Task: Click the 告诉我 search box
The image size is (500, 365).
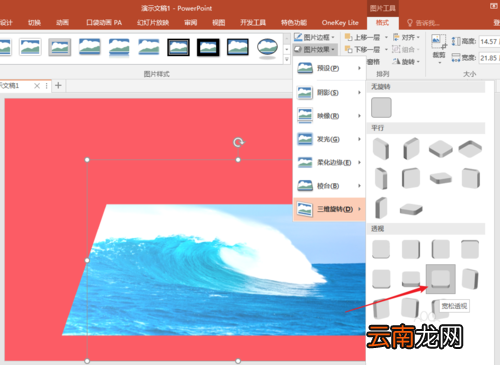Action: tap(424, 23)
